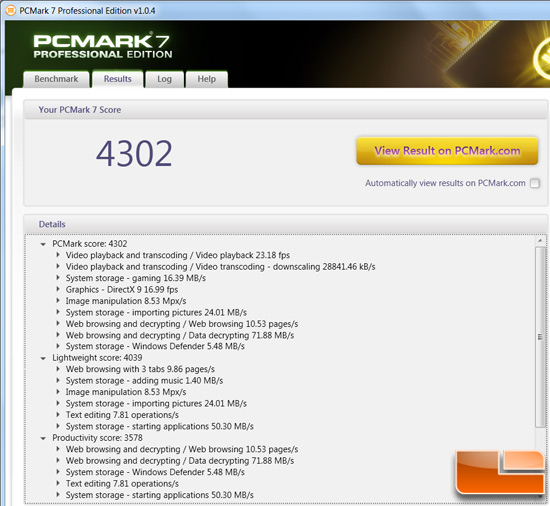Collapse the Productivity score: 3578 node
Image resolution: width=550 pixels, height=506 pixels.
point(43,438)
